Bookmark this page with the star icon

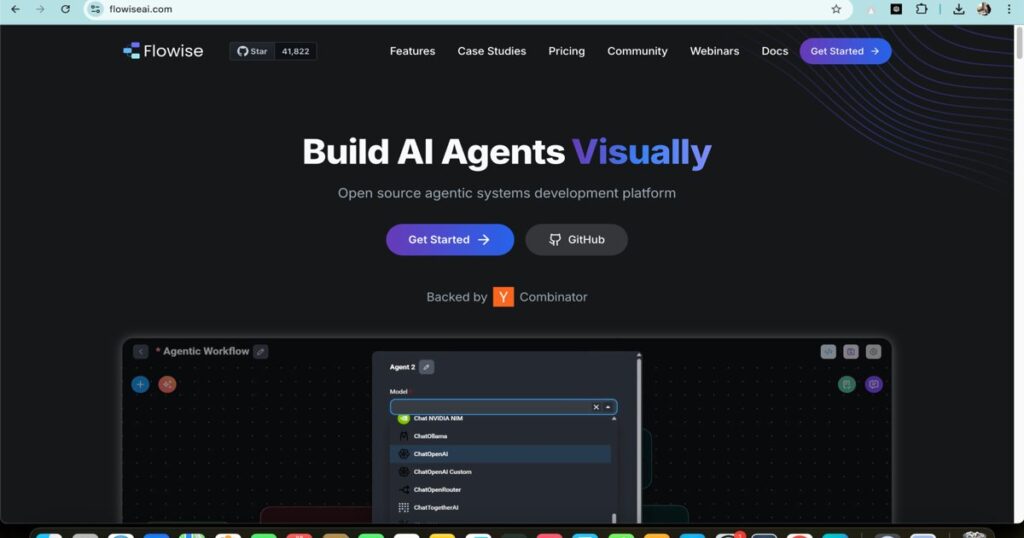pos(836,9)
